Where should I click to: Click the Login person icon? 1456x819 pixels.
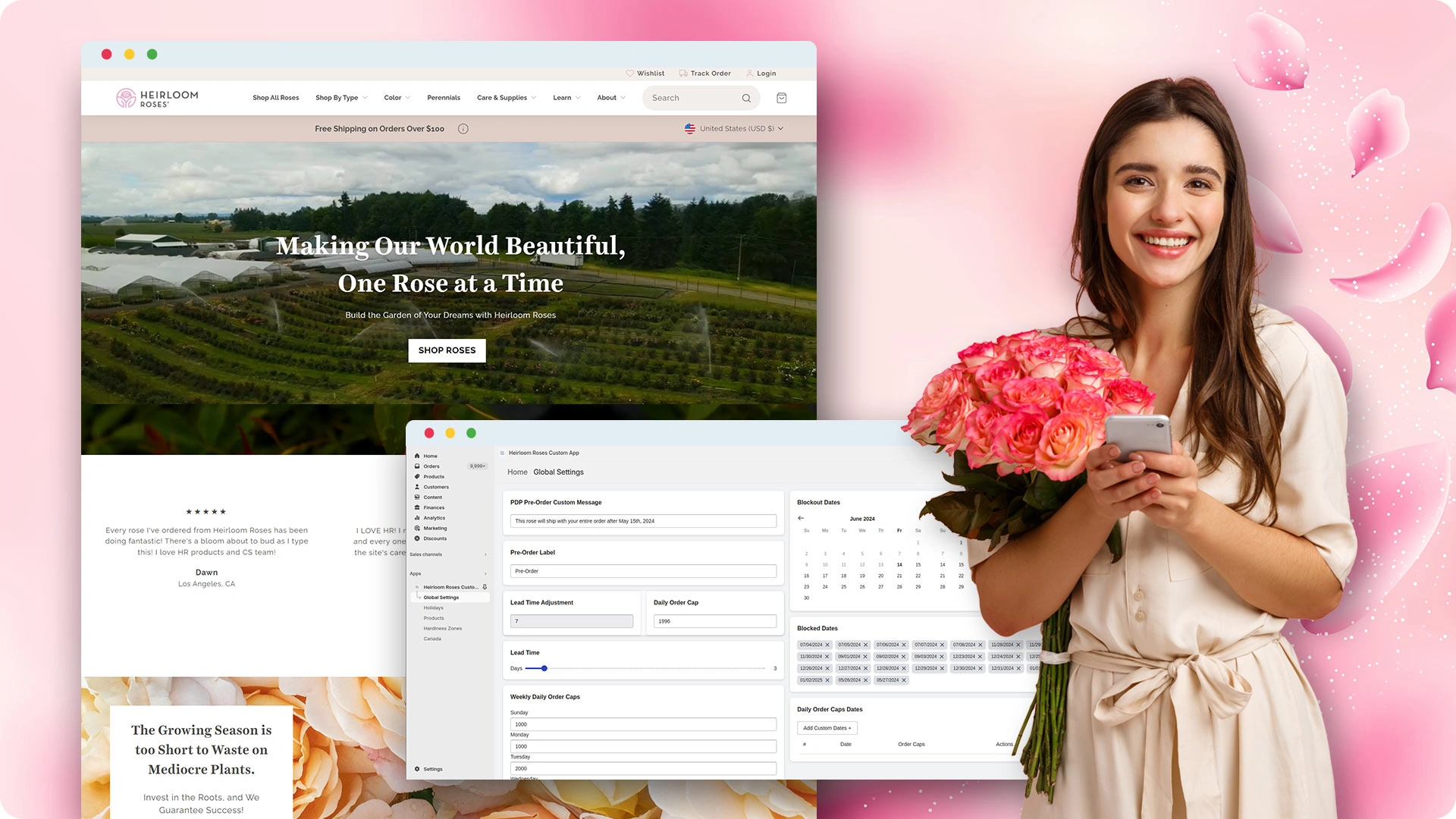[x=750, y=74]
